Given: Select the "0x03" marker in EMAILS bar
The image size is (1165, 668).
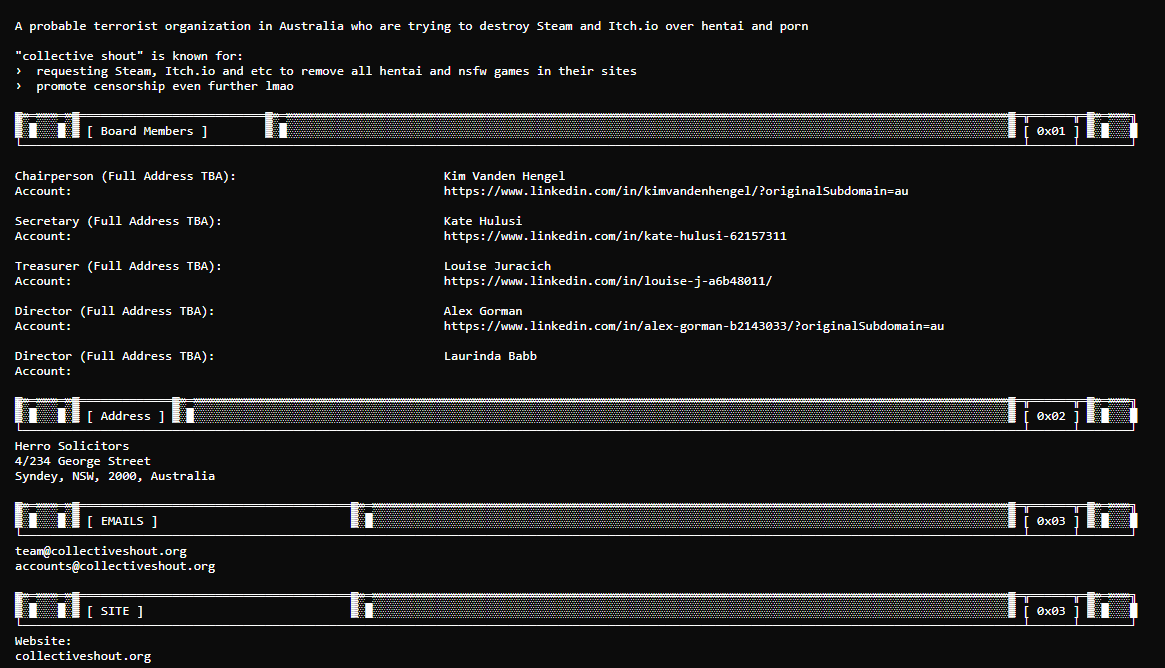Looking at the screenshot, I should click(x=1051, y=521).
